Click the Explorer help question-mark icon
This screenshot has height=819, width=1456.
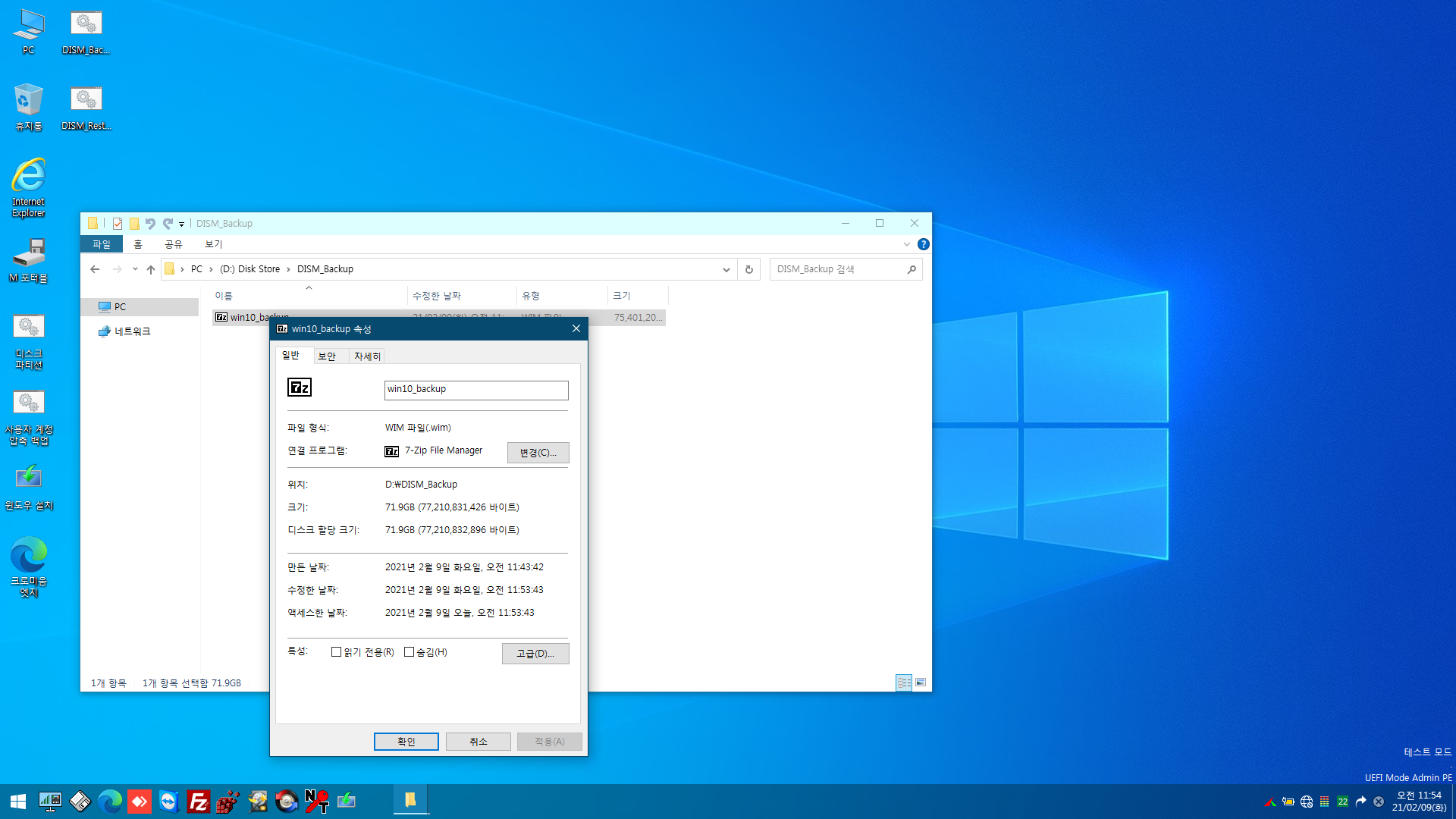point(923,244)
